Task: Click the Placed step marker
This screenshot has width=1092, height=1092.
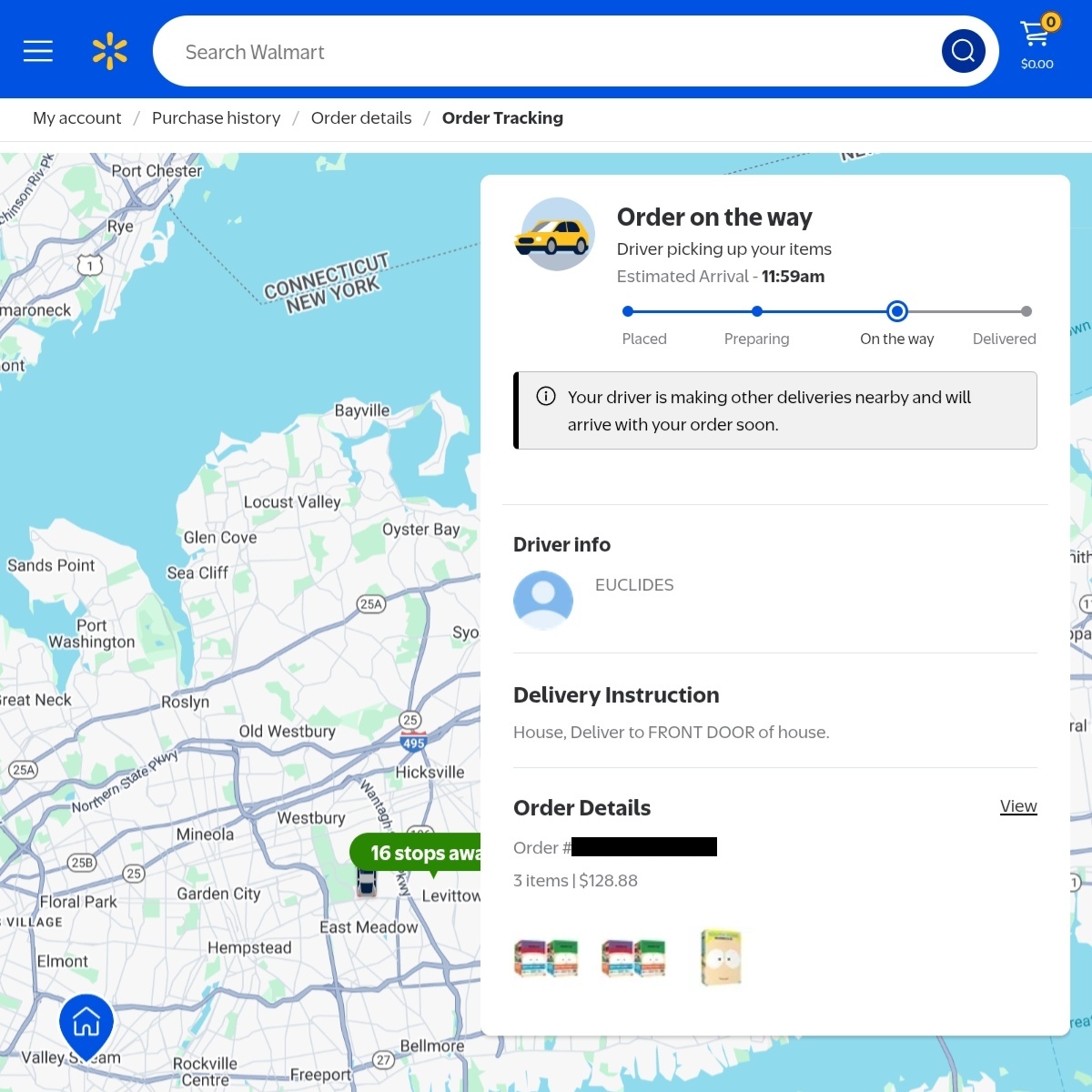Action: [x=628, y=312]
